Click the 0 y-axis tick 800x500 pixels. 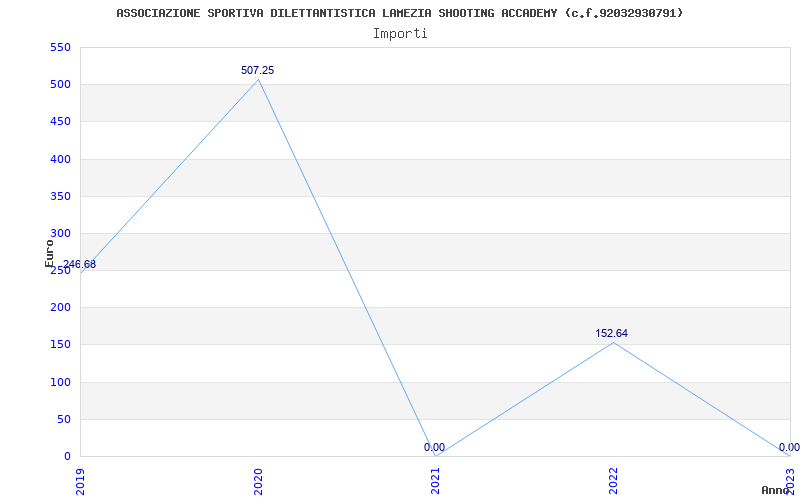click(67, 457)
